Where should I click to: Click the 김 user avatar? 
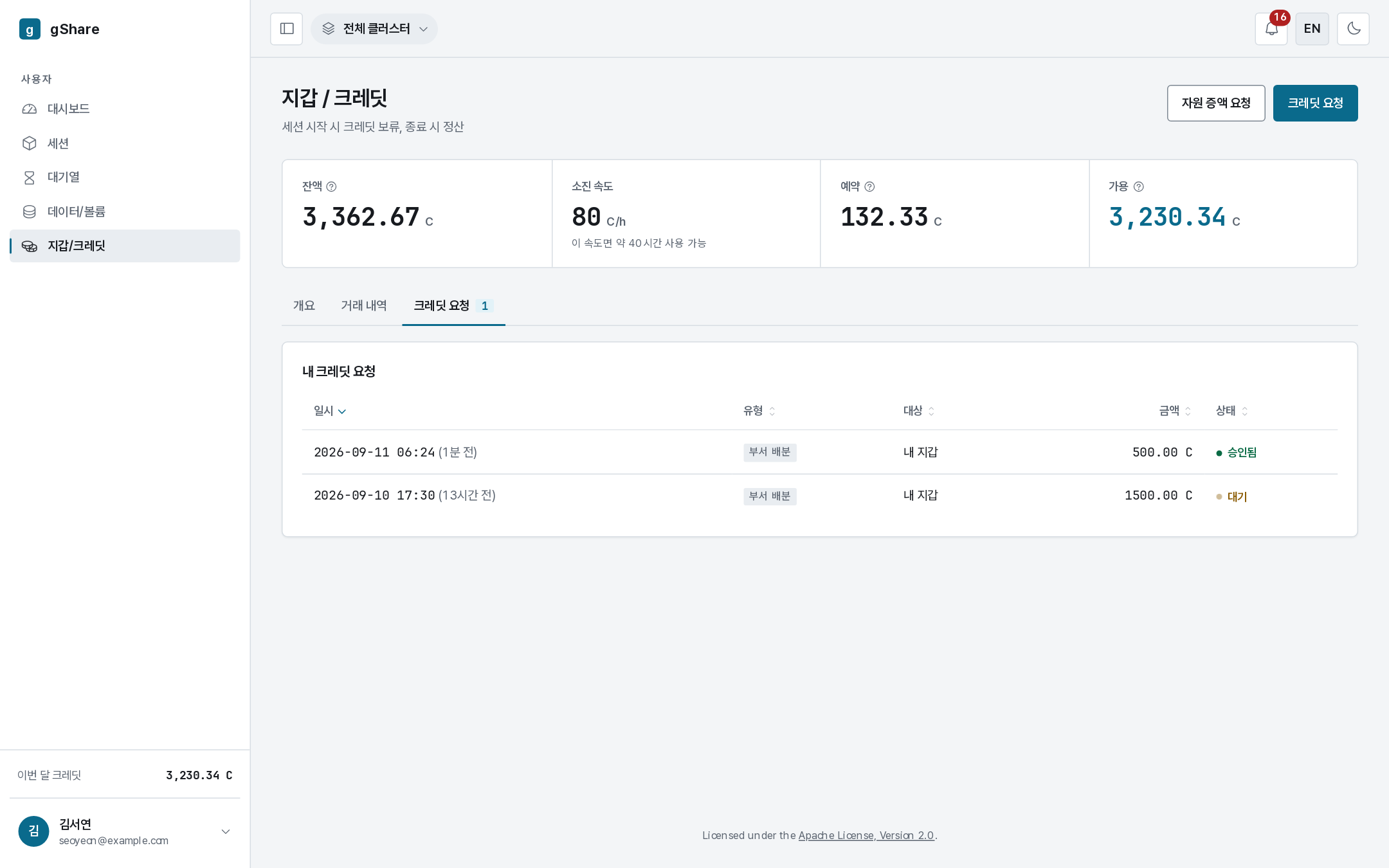[x=34, y=831]
